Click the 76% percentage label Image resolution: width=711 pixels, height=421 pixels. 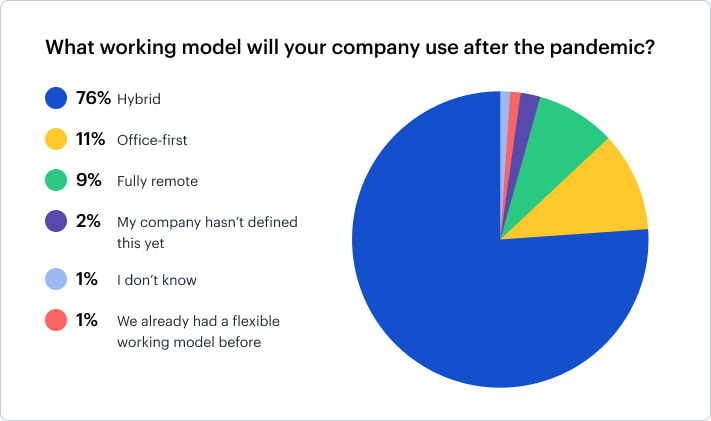pyautogui.click(x=93, y=98)
